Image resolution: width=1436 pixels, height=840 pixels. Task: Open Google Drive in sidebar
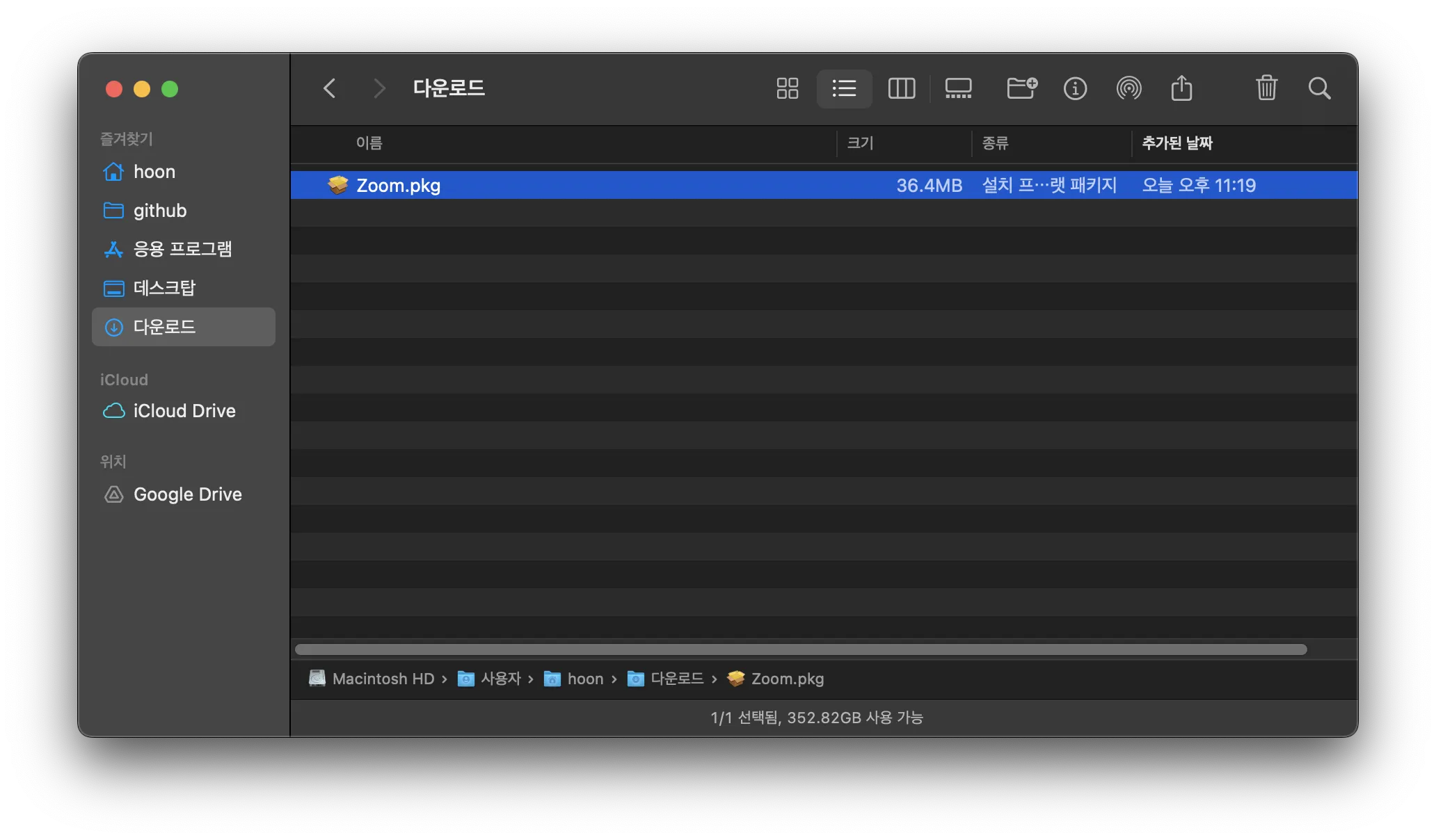click(184, 494)
